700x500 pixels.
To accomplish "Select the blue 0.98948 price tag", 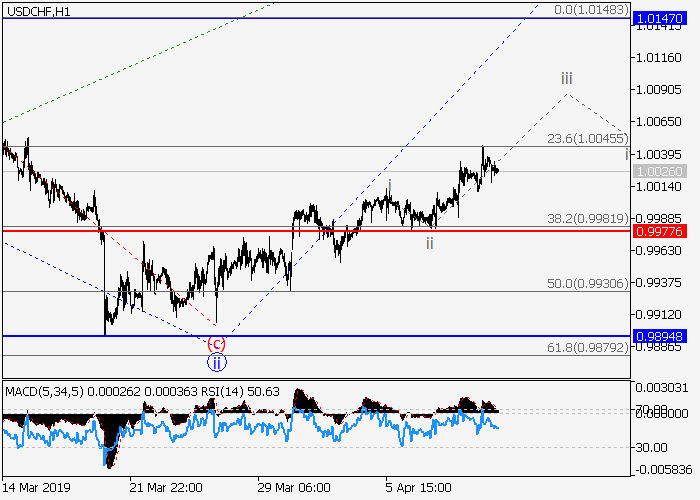I will click(x=658, y=337).
